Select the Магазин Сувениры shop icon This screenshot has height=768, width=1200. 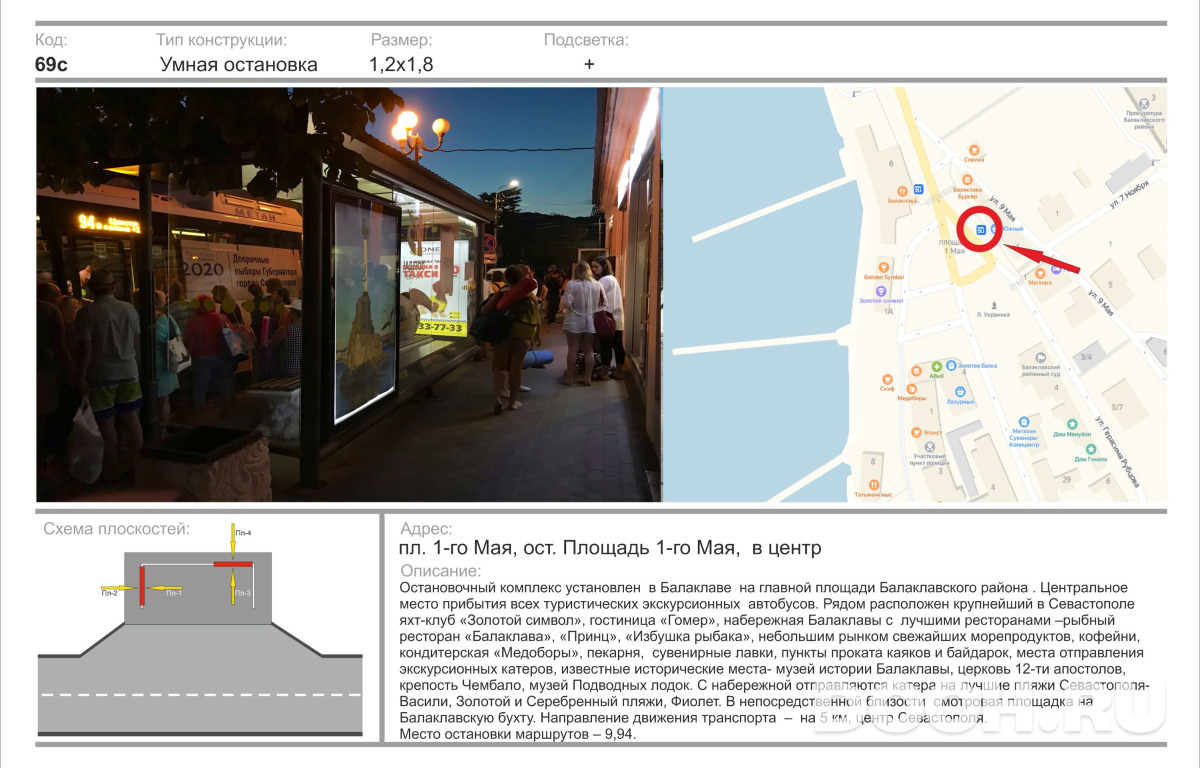[1024, 422]
